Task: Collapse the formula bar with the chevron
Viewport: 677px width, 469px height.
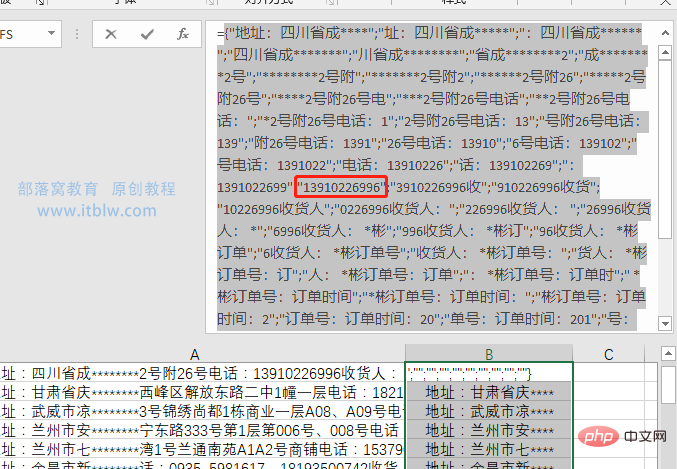Action: (x=665, y=33)
